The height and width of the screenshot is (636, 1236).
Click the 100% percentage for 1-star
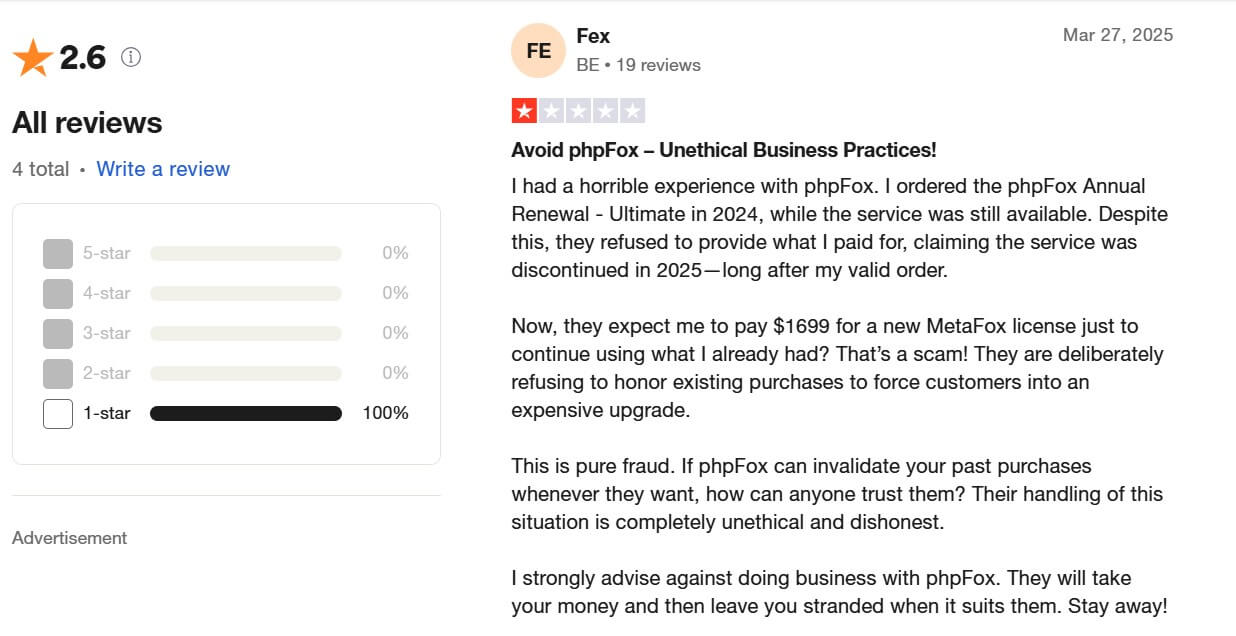pyautogui.click(x=385, y=413)
